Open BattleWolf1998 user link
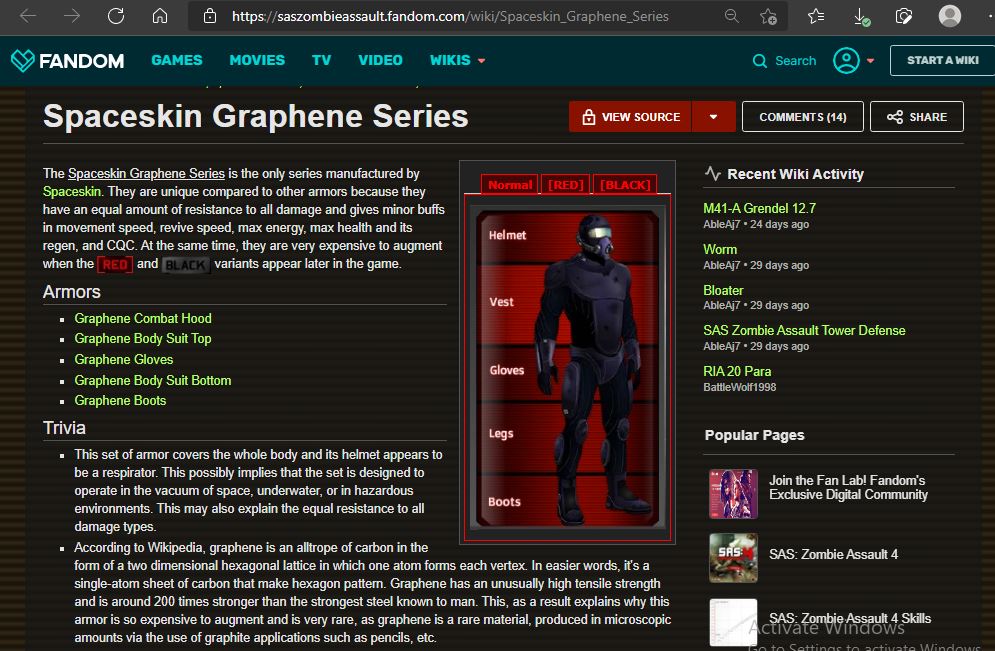The image size is (995, 651). pos(739,387)
